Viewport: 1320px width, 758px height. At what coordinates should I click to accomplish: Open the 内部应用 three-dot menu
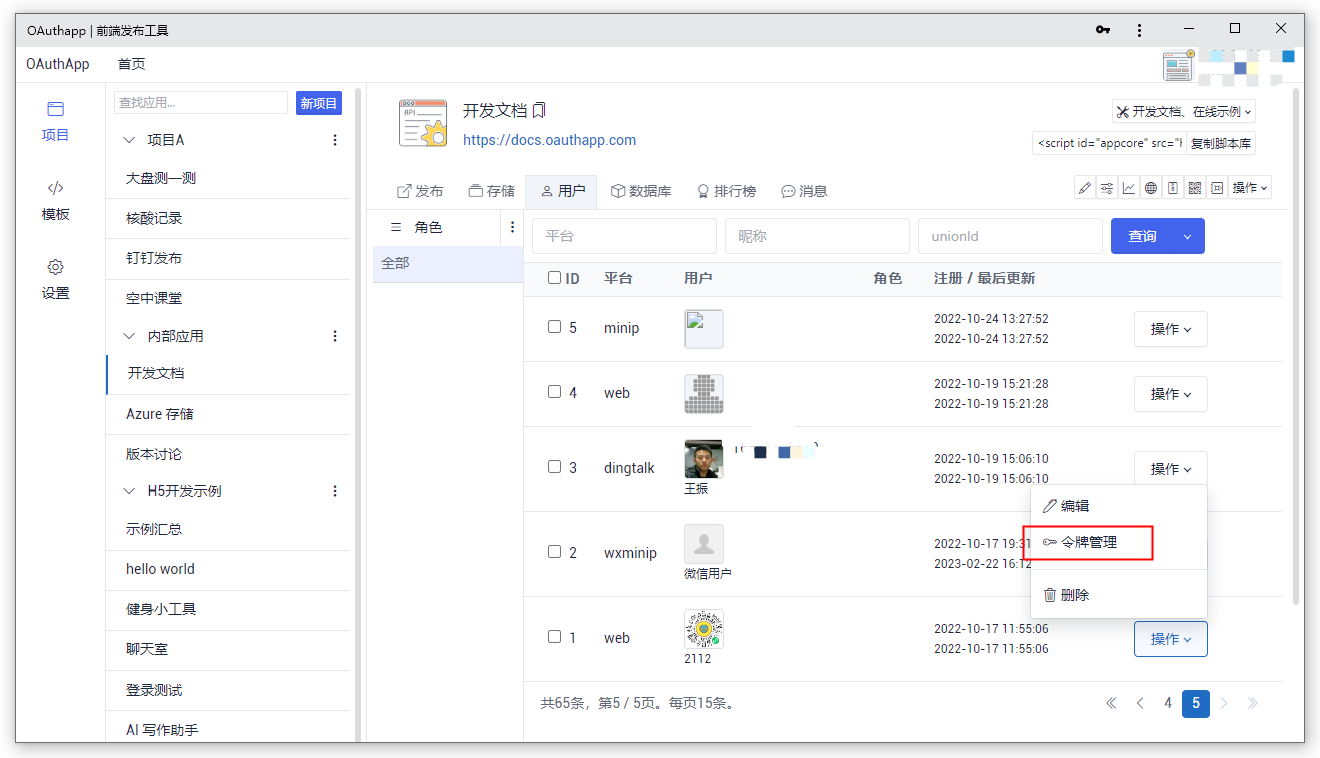click(335, 336)
